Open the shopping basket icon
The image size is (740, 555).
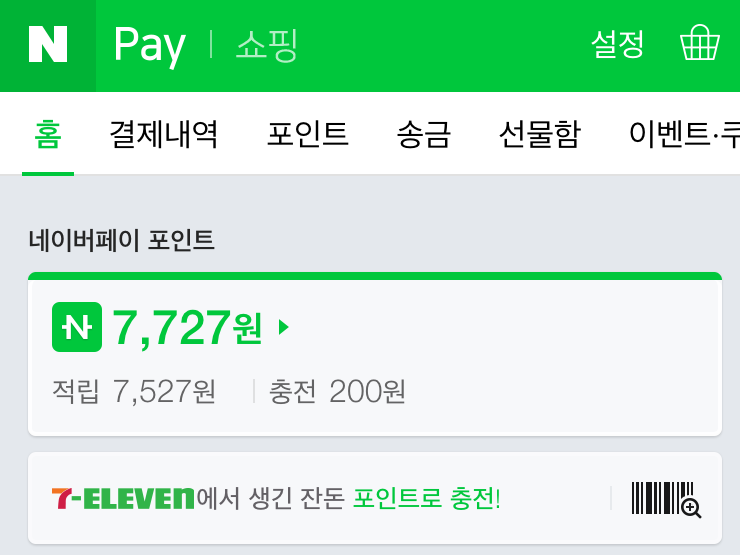coord(699,42)
